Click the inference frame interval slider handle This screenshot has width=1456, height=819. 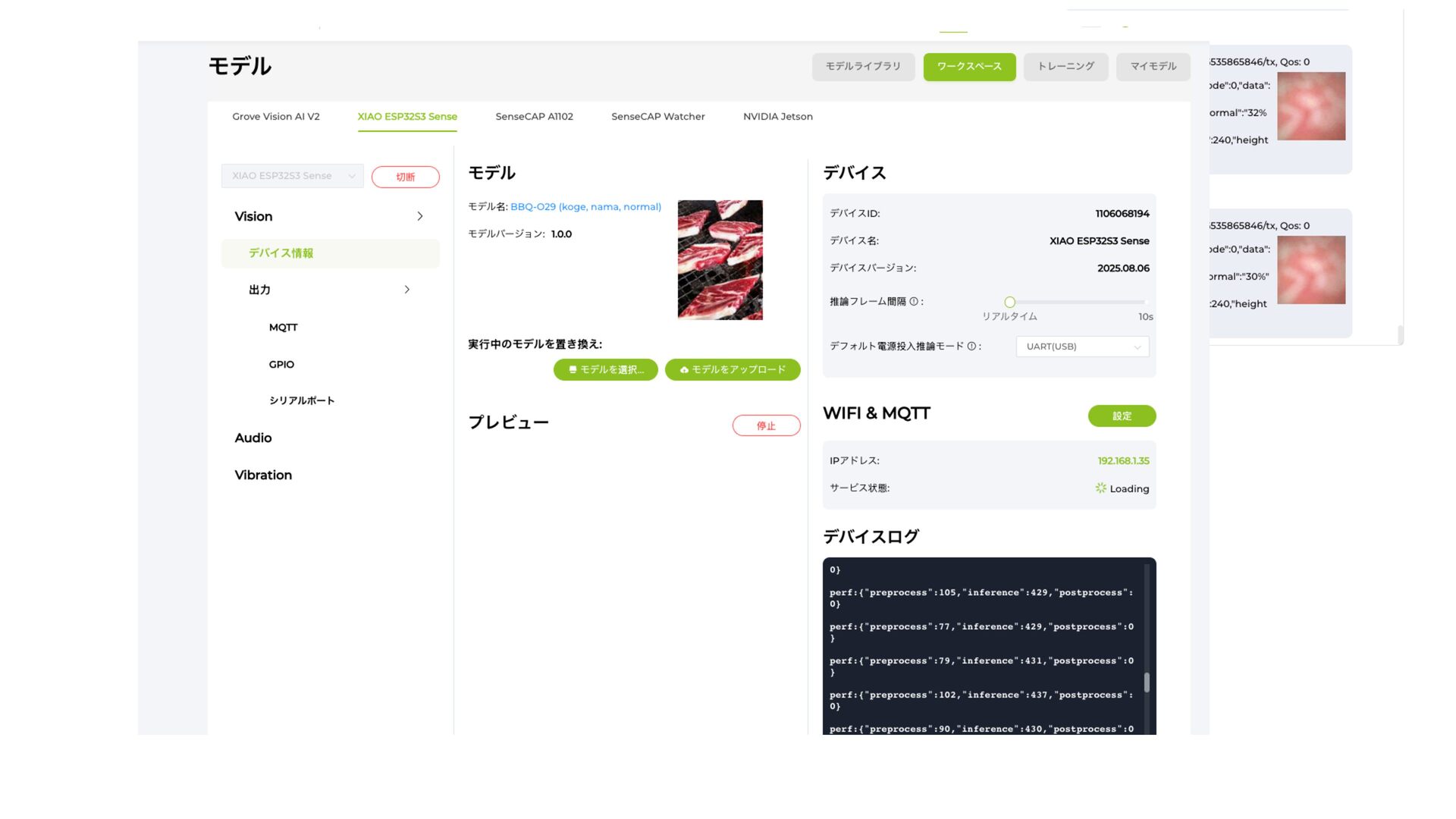(1009, 302)
